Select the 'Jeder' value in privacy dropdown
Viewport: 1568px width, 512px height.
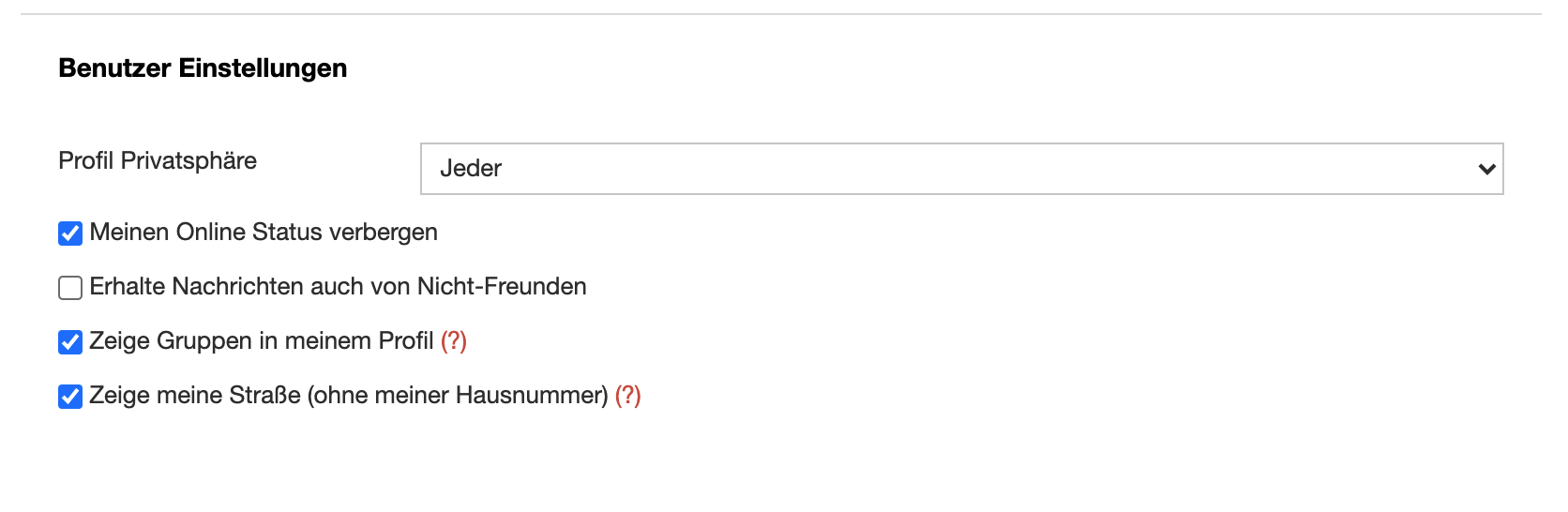tap(471, 169)
